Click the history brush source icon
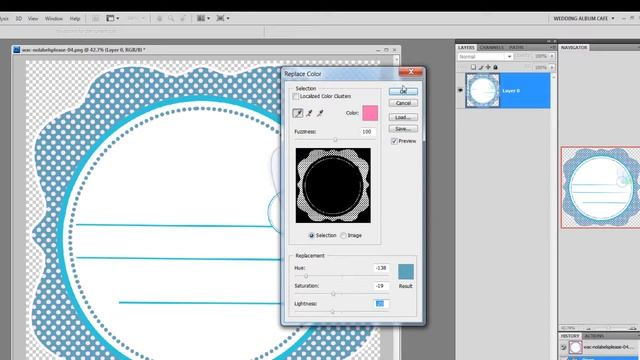 [563, 347]
